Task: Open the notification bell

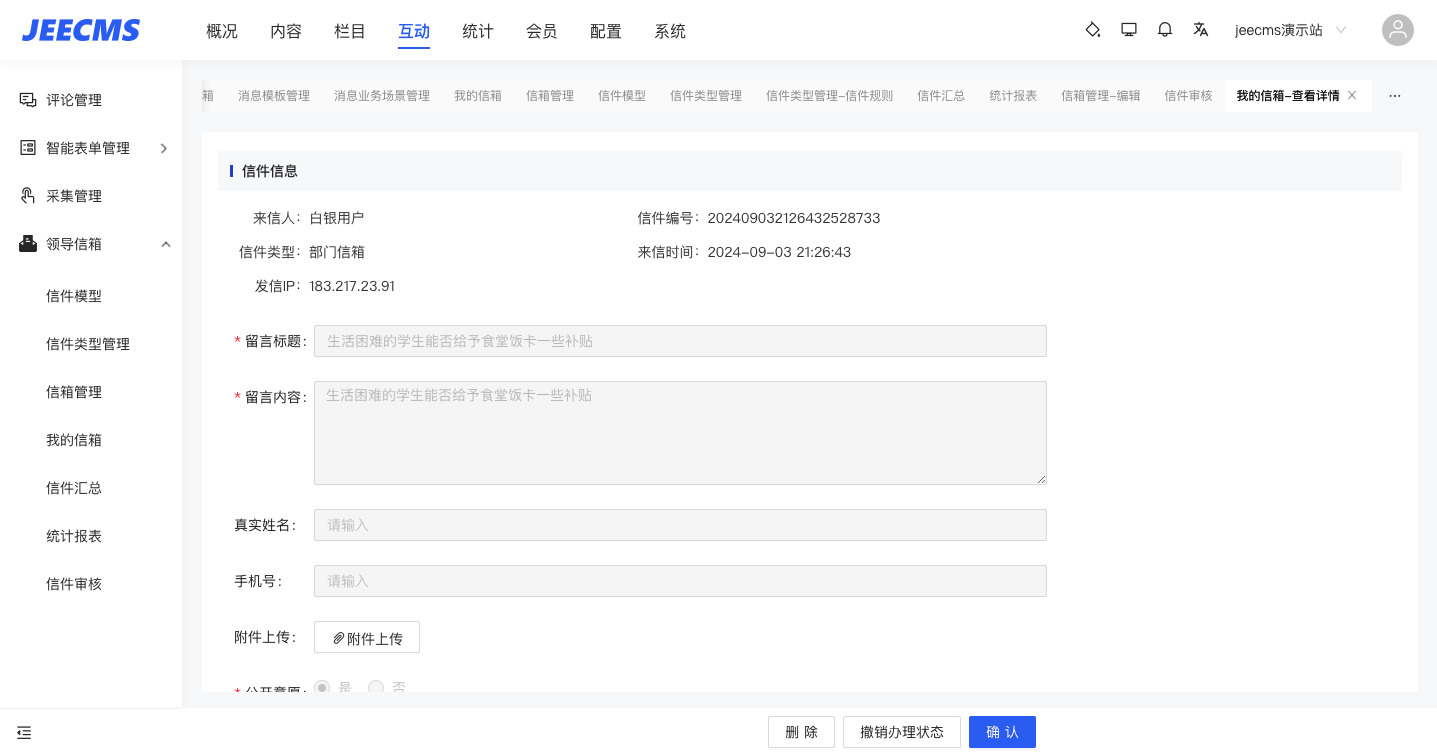Action: pos(1165,30)
